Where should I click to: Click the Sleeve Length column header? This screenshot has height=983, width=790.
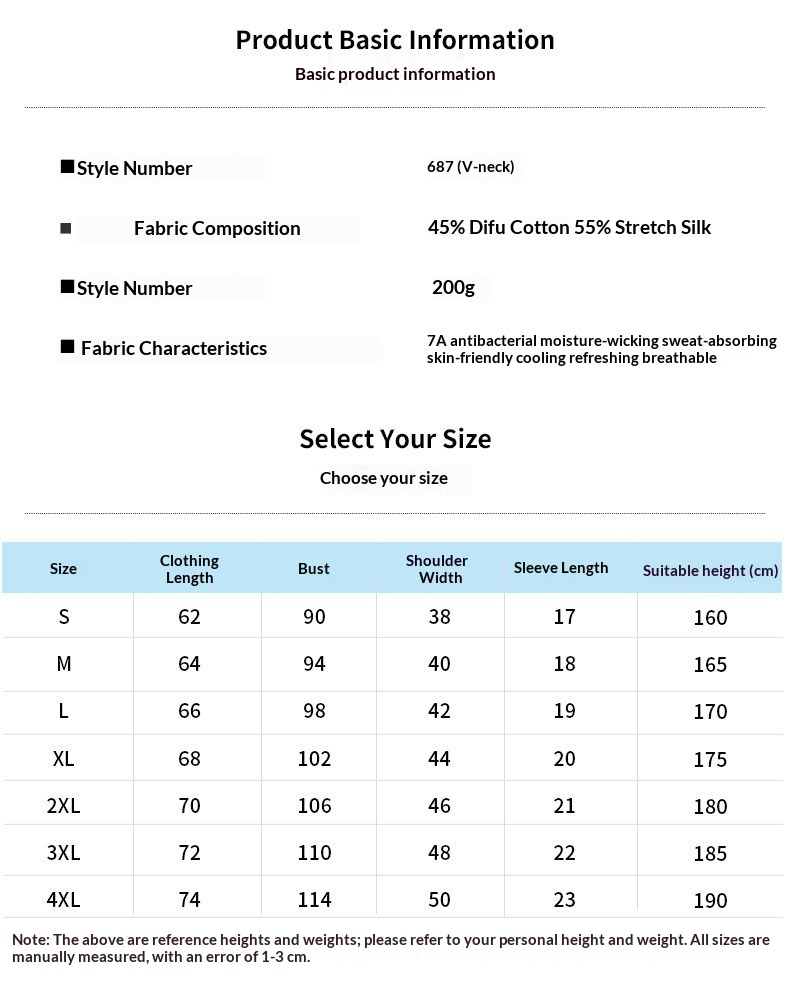point(561,568)
